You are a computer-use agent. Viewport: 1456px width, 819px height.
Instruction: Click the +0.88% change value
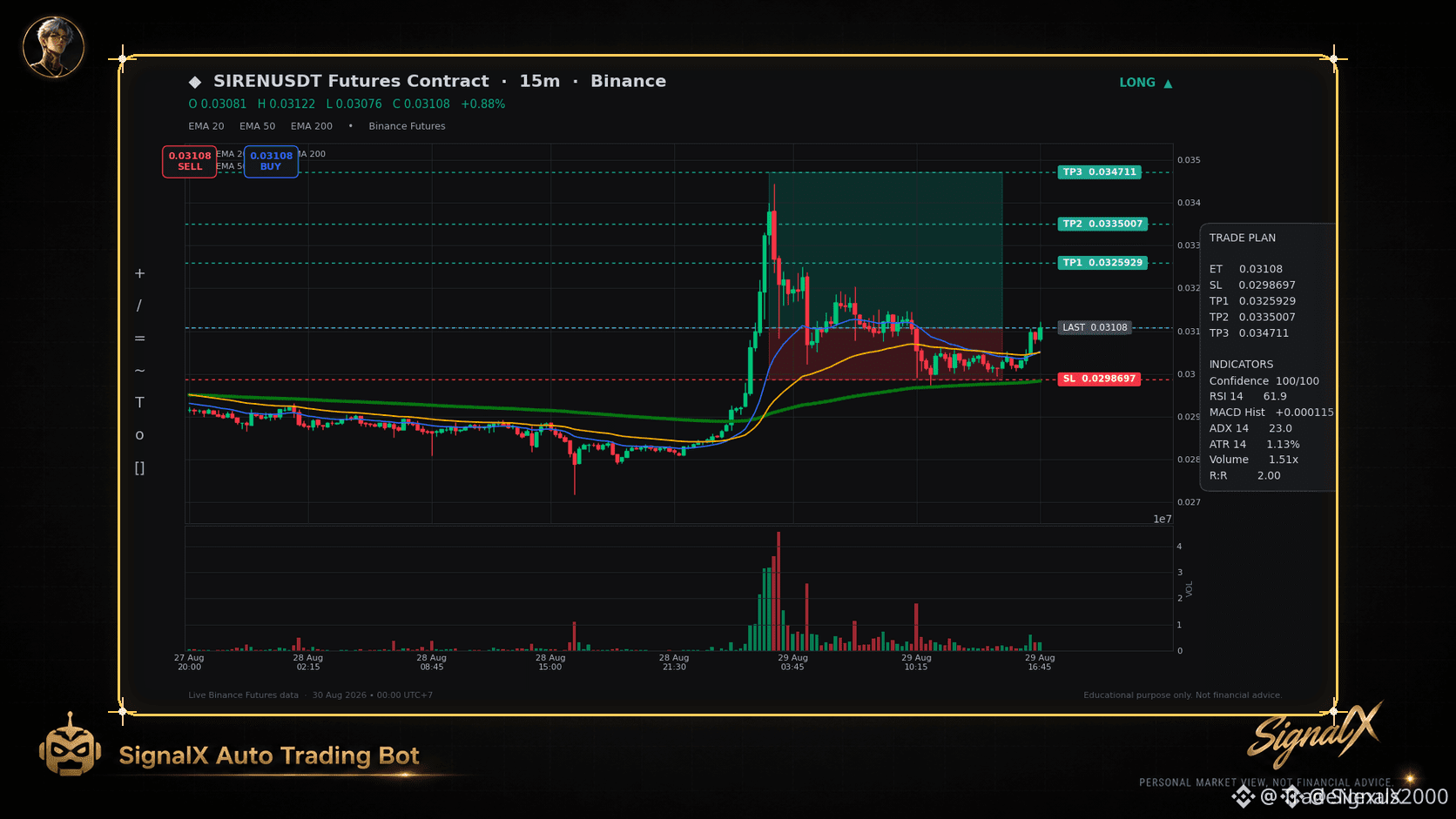tap(482, 104)
